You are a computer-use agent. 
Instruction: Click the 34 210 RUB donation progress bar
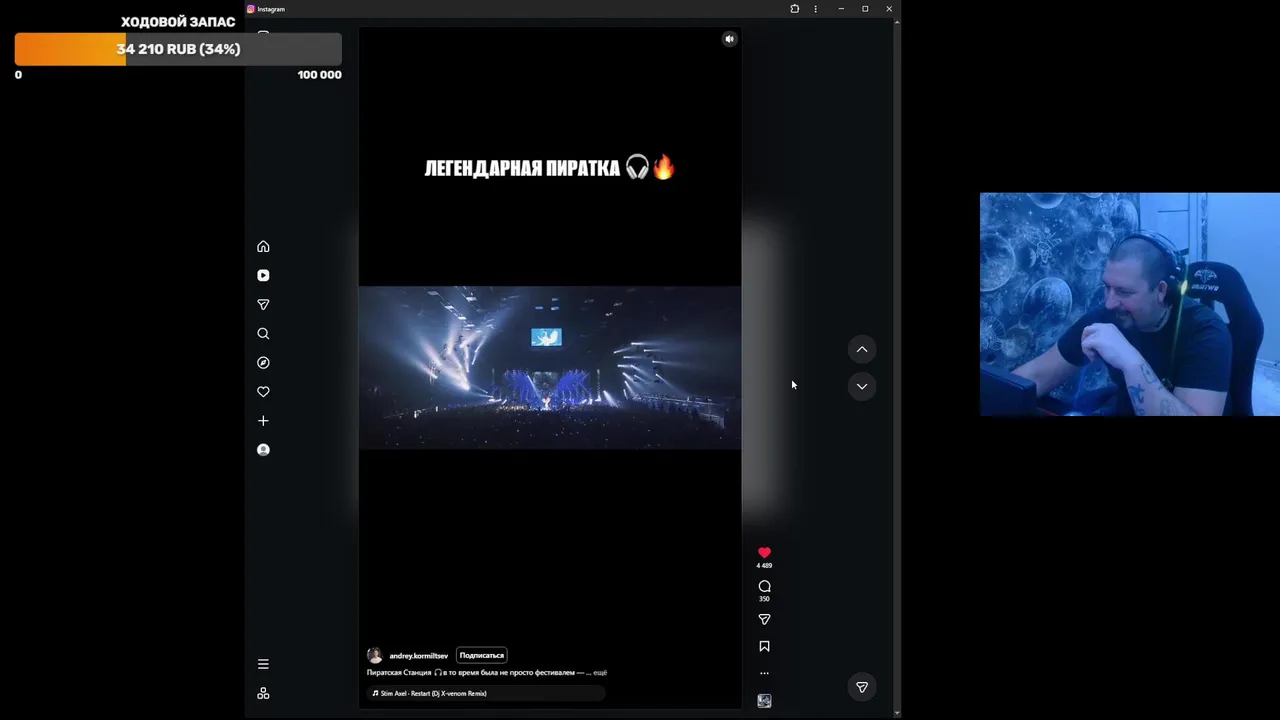coord(178,49)
